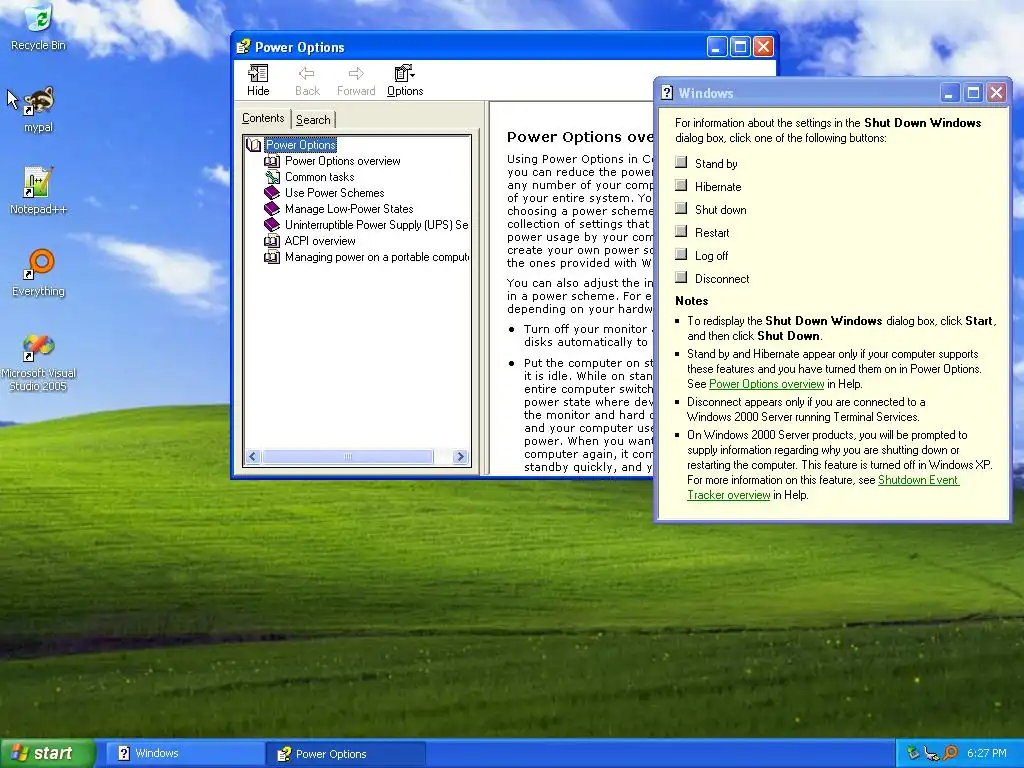This screenshot has width=1024, height=768.
Task: Select the mypal raccoon desktop icon
Action: tap(38, 110)
